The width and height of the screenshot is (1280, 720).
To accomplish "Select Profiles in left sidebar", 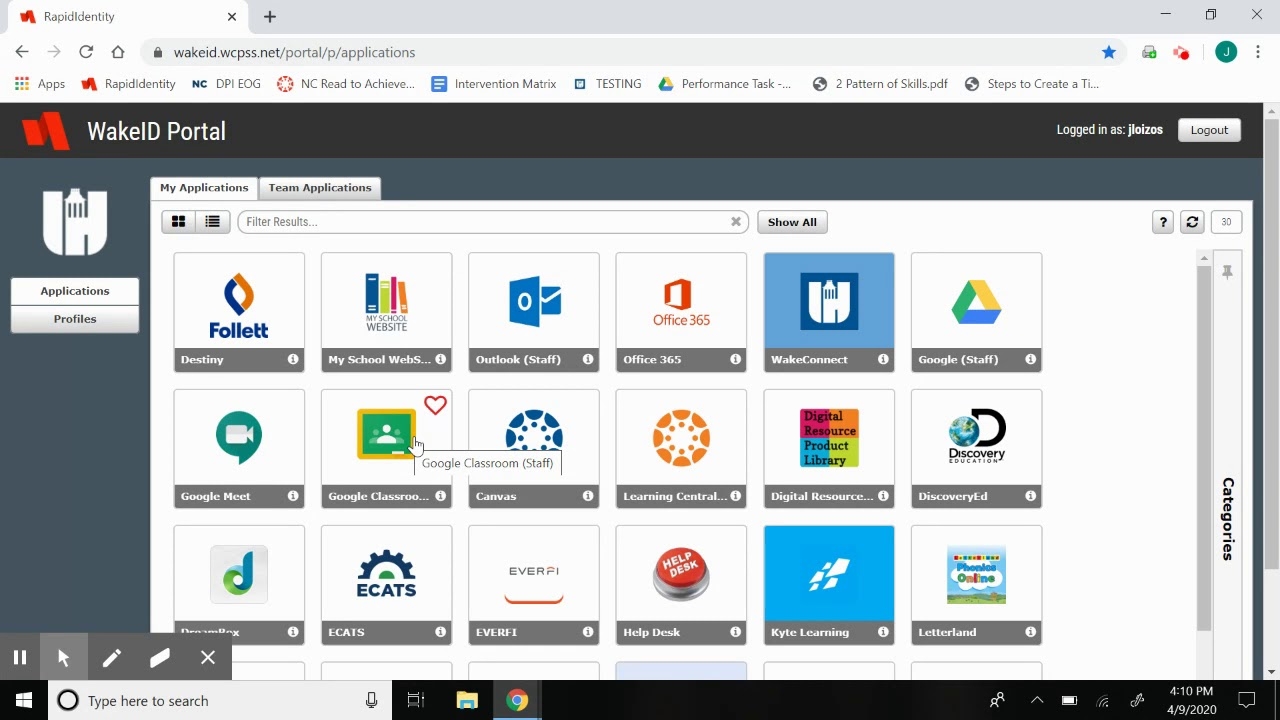I will coord(75,319).
